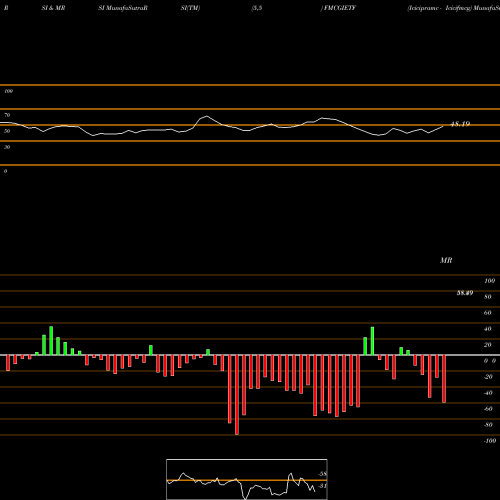Screen dimensions: 500x500
Task: Click the 0 label below the RSI panel
Action: pyautogui.click(x=5, y=171)
